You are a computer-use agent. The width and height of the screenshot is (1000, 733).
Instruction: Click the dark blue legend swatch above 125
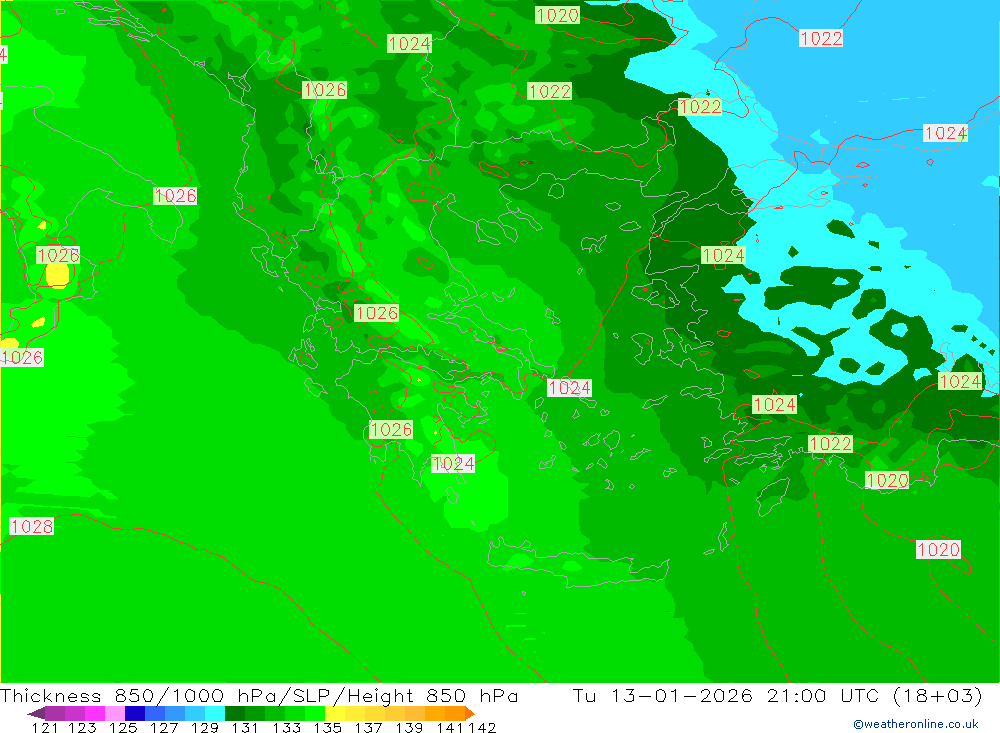click(x=135, y=713)
